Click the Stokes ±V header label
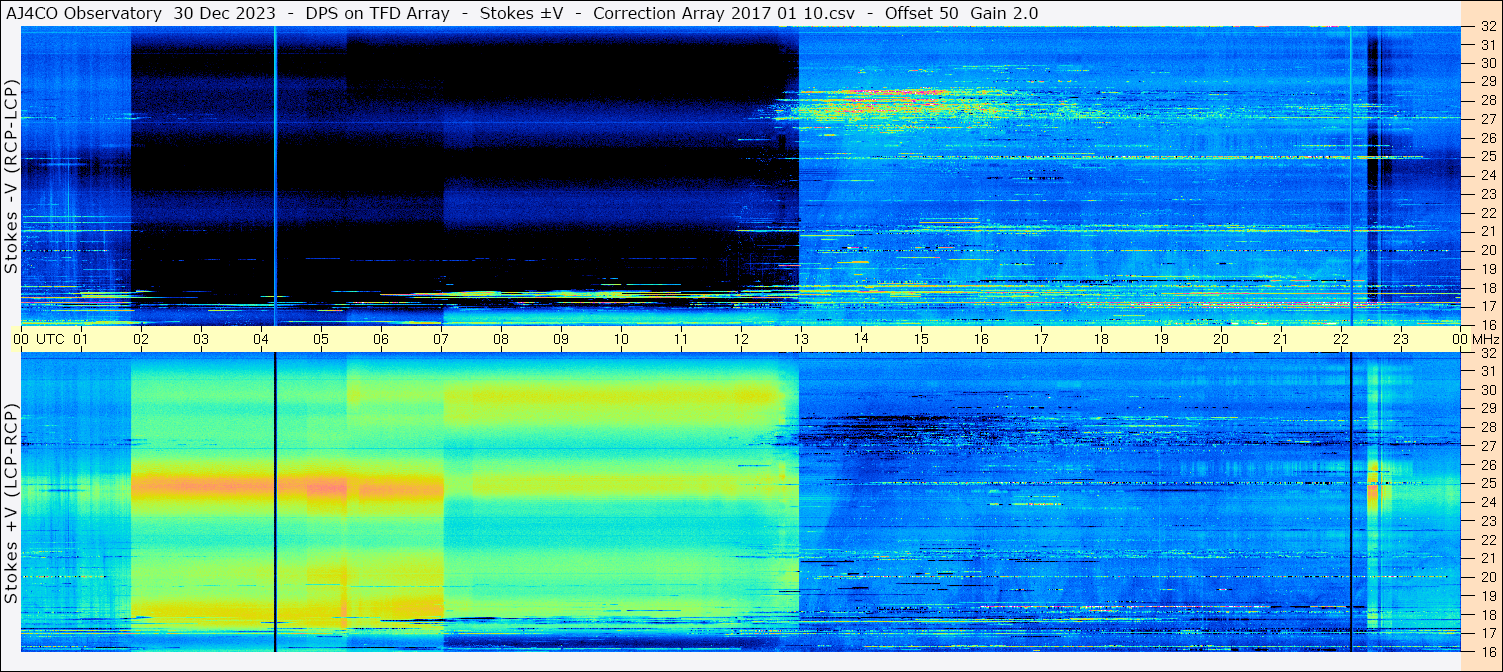 coord(522,14)
